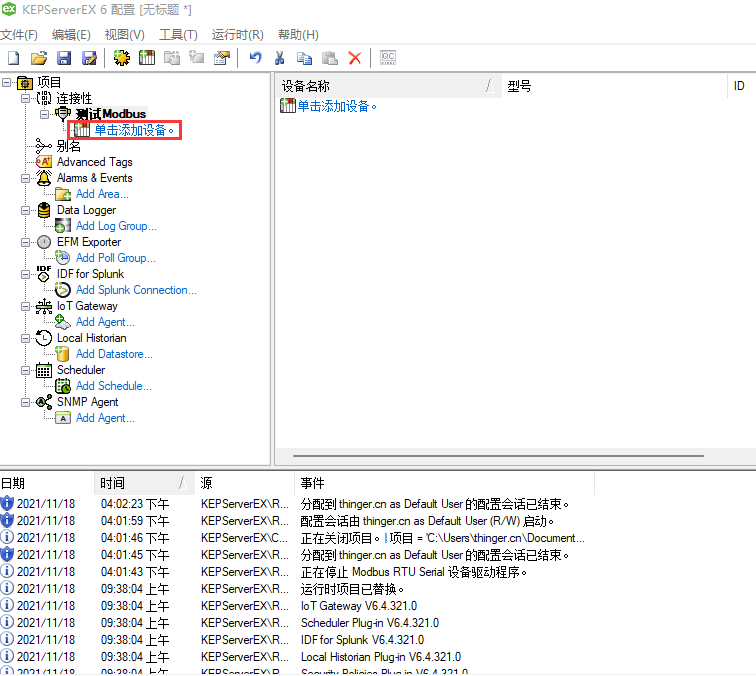756x676 pixels.
Task: Collapse the Alarms & Events tree node
Action: (x=25, y=178)
